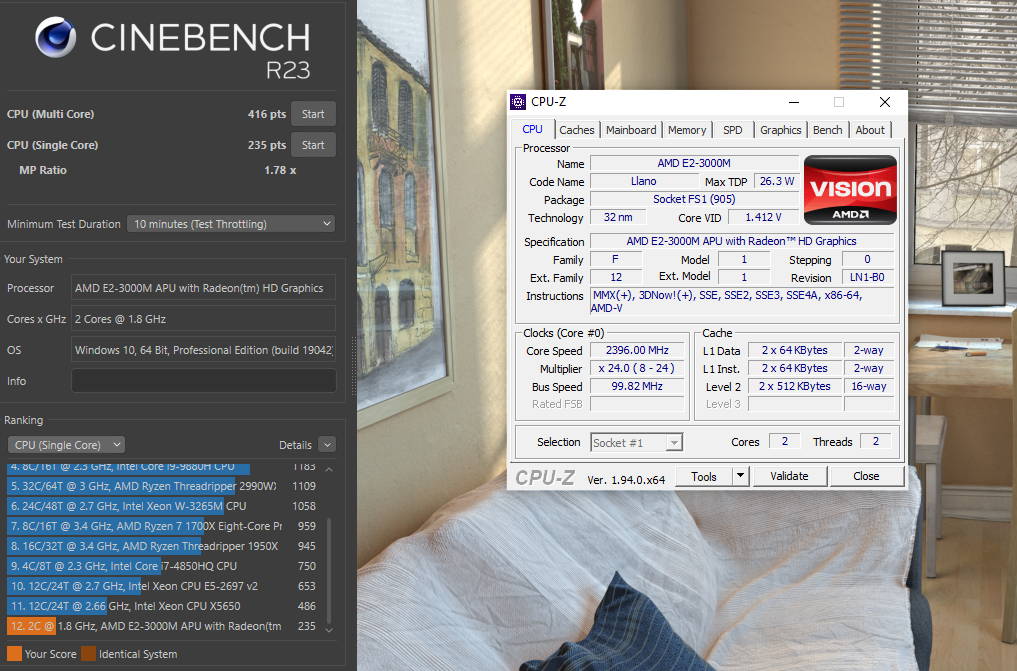Click the AMD Vision logo in CPU-Z

click(x=850, y=190)
